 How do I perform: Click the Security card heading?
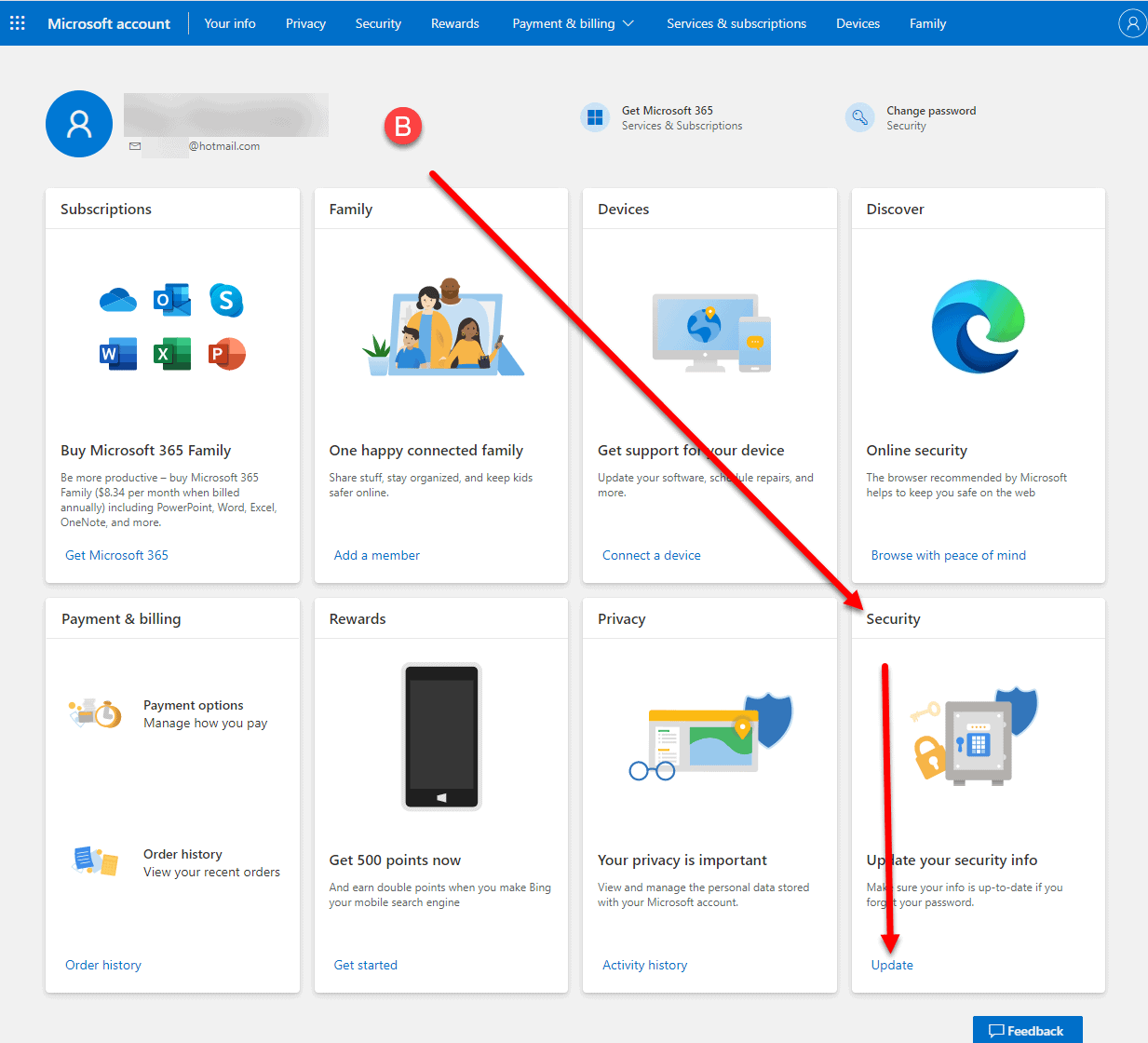point(894,618)
